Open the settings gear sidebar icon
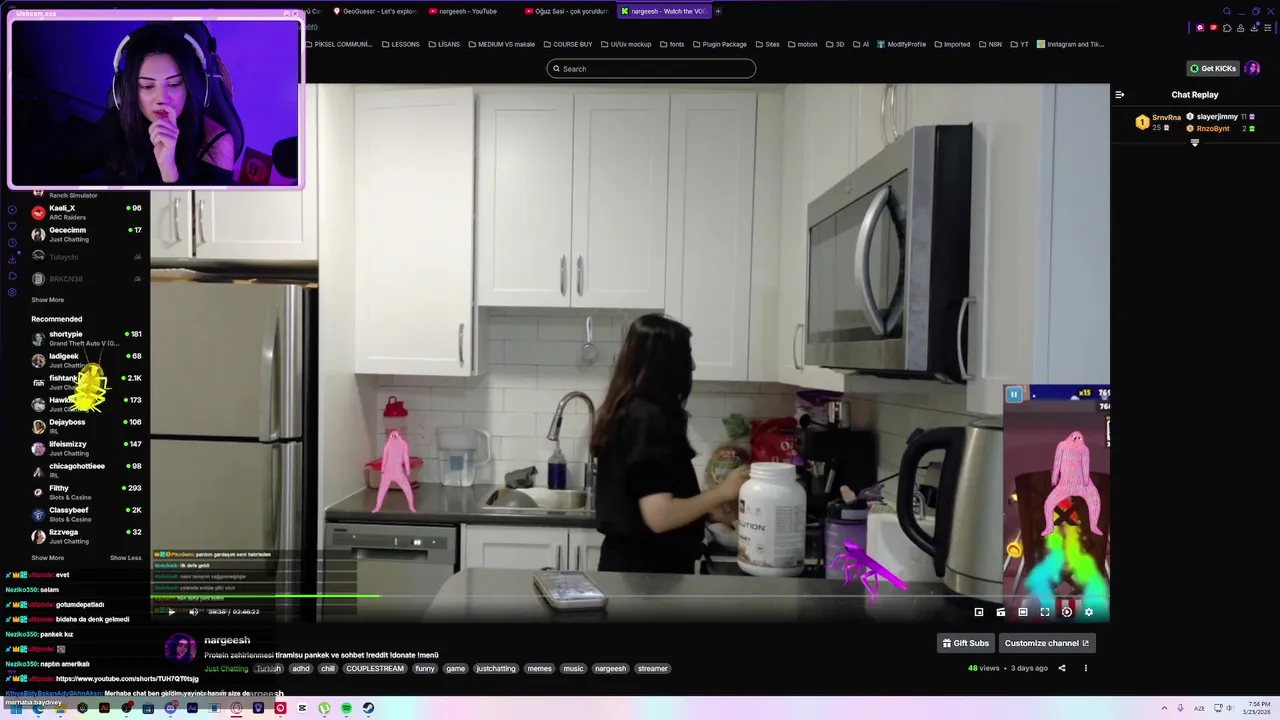The width and height of the screenshot is (1280, 720). [x=12, y=292]
